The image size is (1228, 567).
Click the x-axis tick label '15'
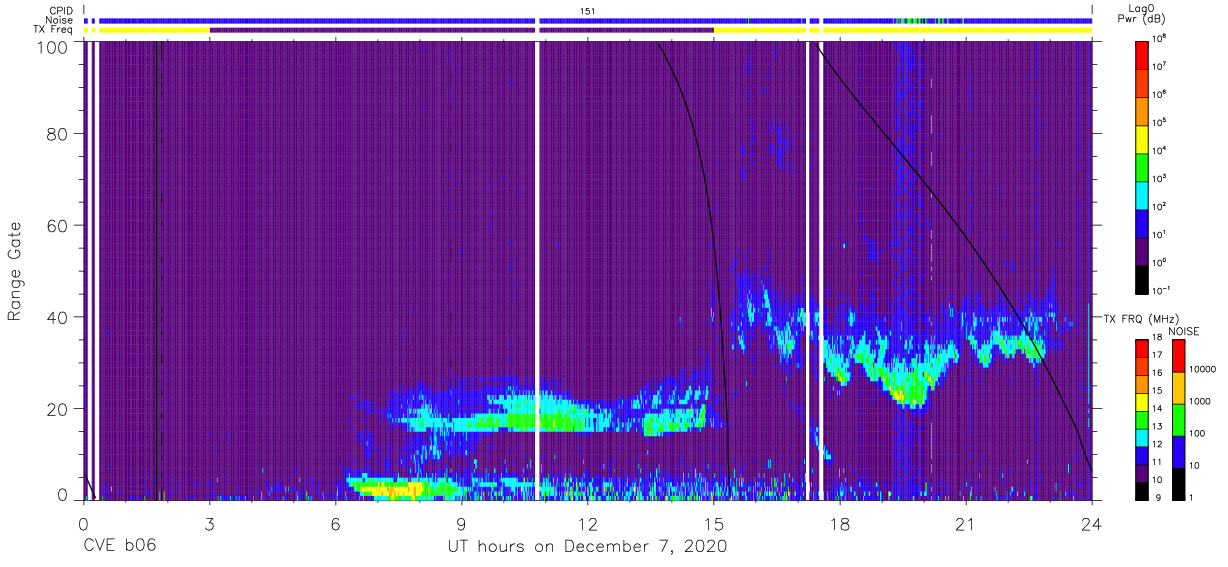pos(714,524)
